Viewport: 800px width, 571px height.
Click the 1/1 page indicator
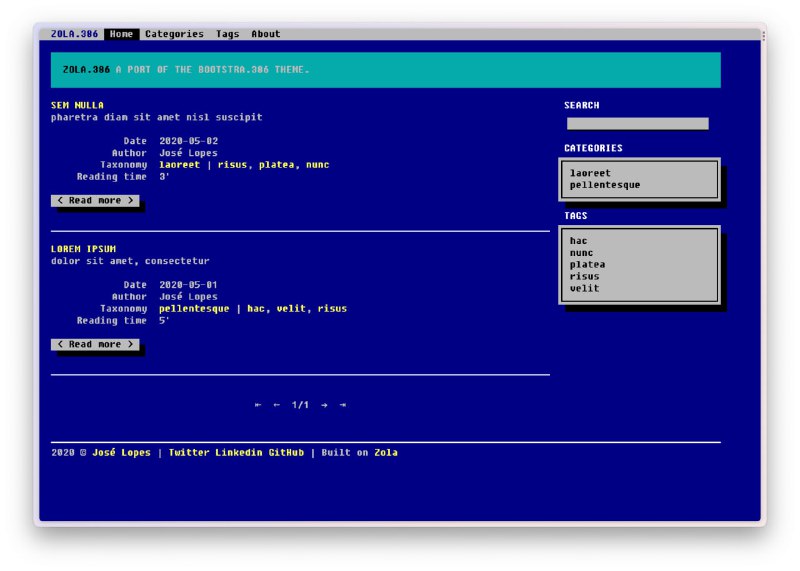tap(300, 405)
